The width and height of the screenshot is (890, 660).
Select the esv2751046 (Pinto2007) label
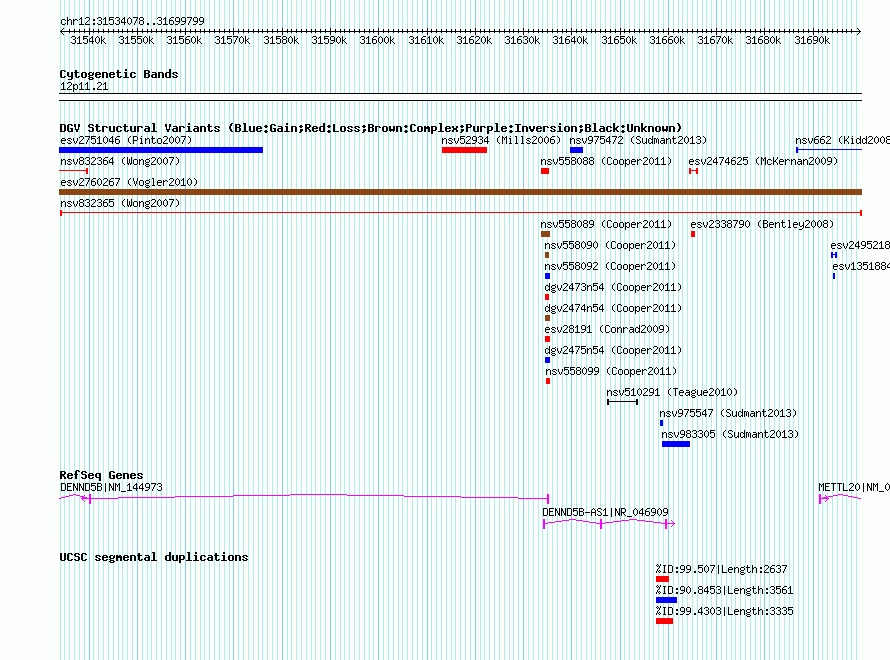coord(126,140)
